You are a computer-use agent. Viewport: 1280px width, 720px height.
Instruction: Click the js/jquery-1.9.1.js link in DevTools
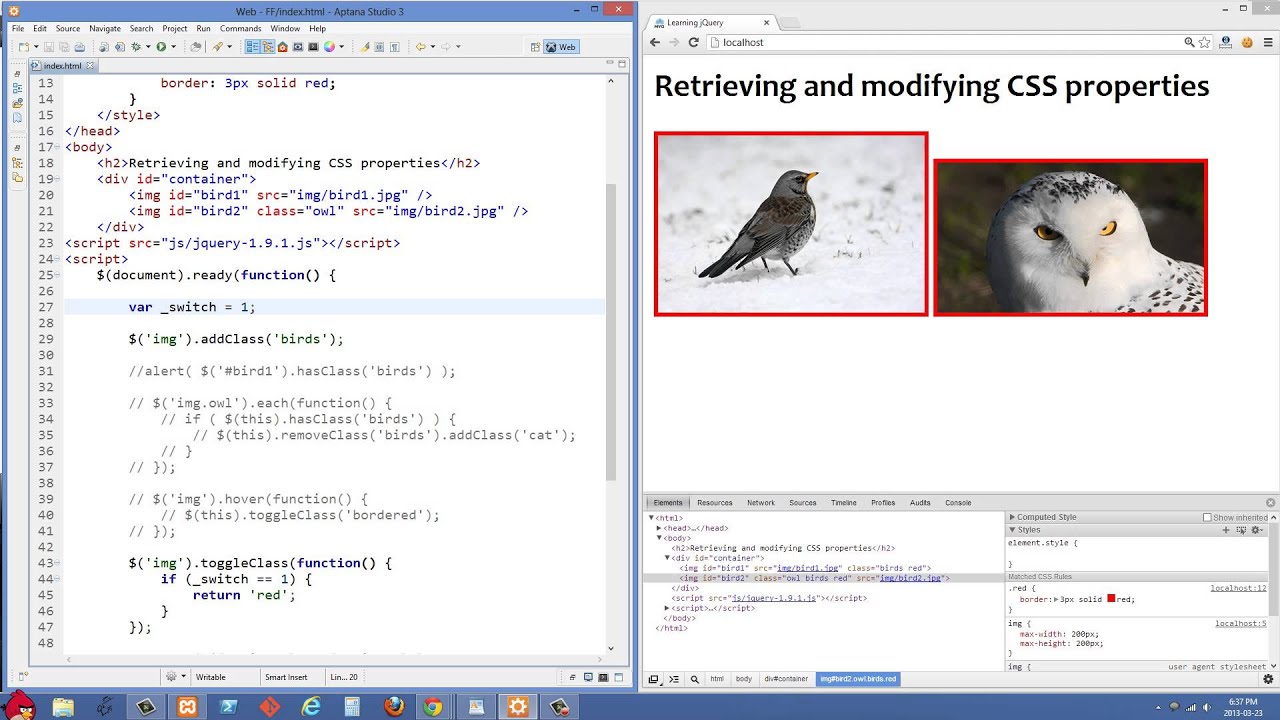[x=774, y=598]
